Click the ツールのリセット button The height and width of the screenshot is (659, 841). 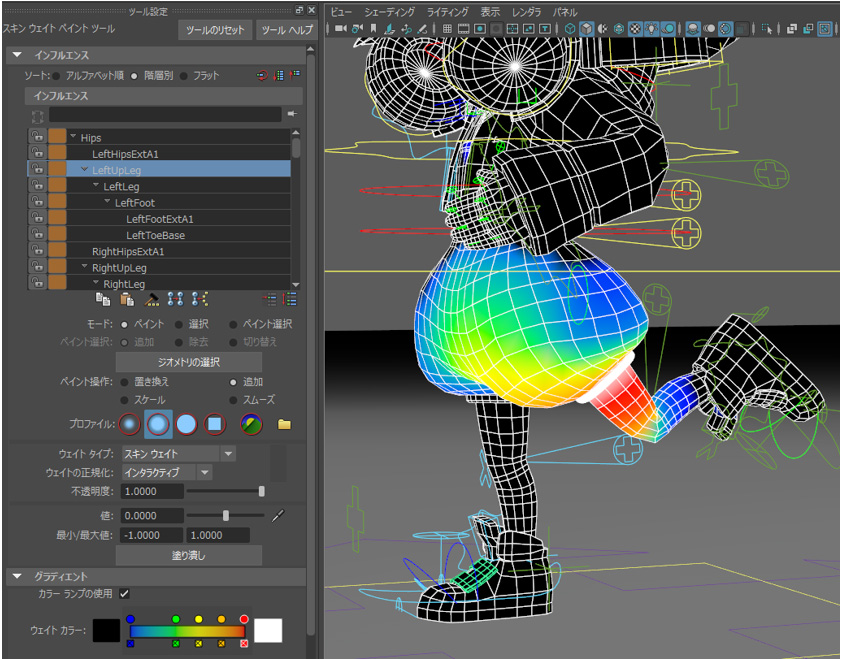point(215,30)
